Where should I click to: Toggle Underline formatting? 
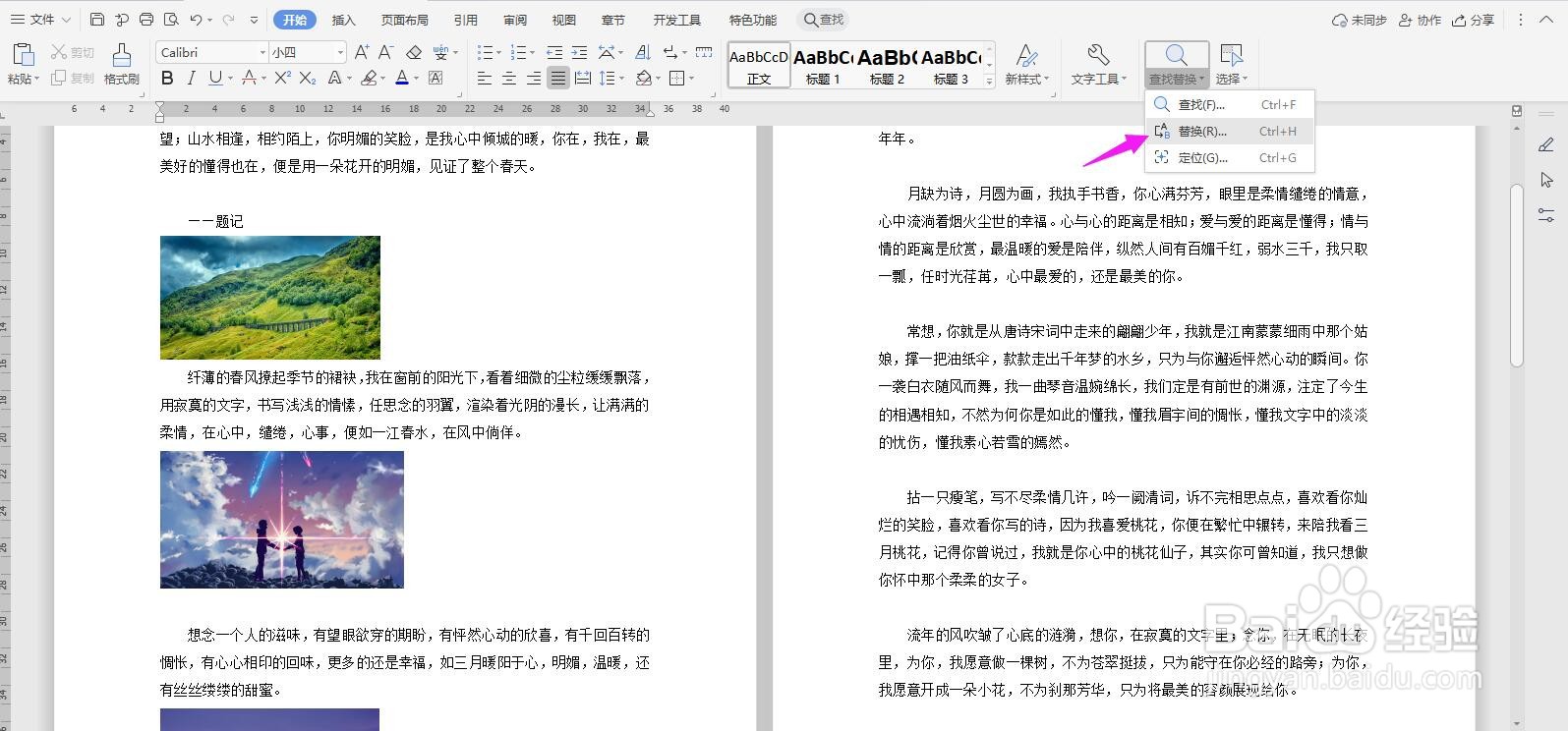pos(214,78)
